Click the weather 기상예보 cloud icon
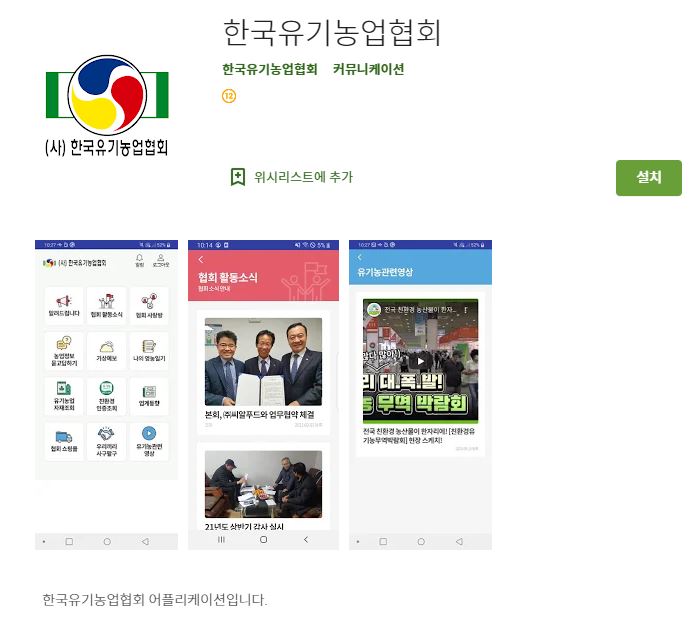This screenshot has height=621, width=700. point(107,346)
